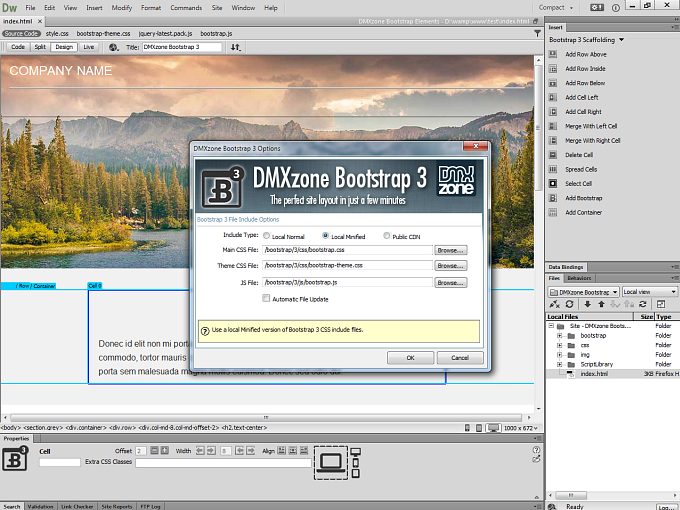
Task: Expand the ScriptLibrary folder
Action: tap(559, 364)
